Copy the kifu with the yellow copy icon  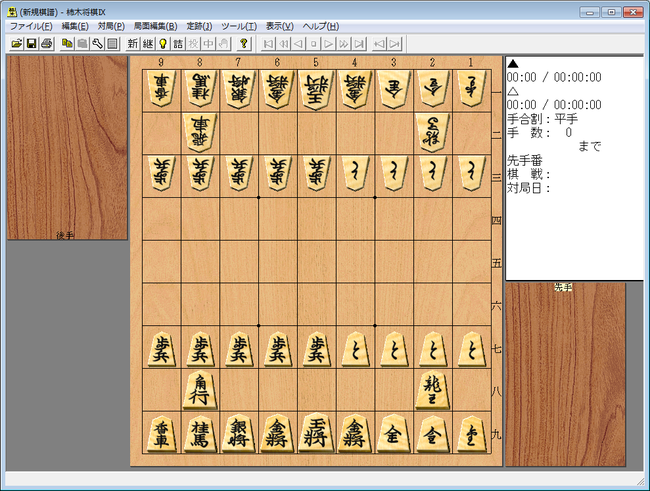point(67,44)
